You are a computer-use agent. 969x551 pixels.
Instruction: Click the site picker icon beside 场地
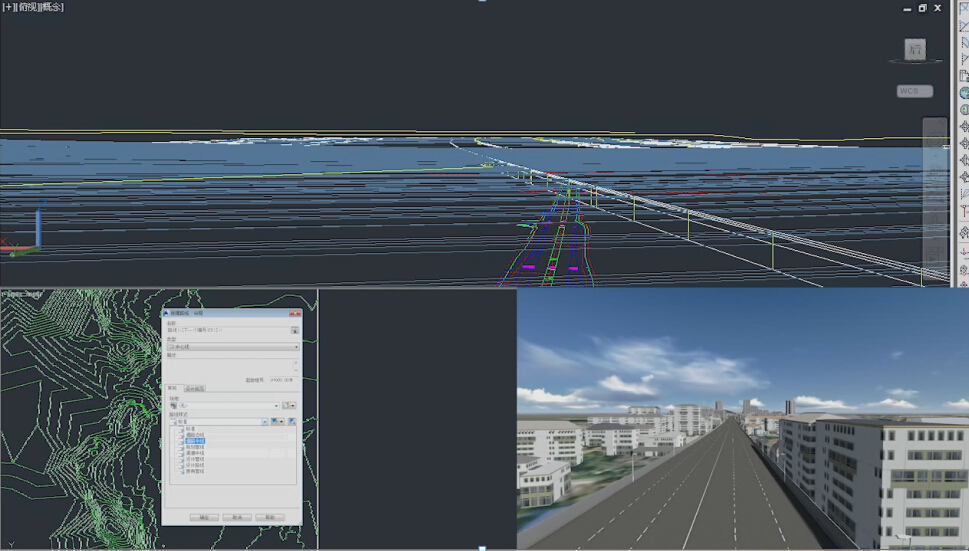[290, 405]
